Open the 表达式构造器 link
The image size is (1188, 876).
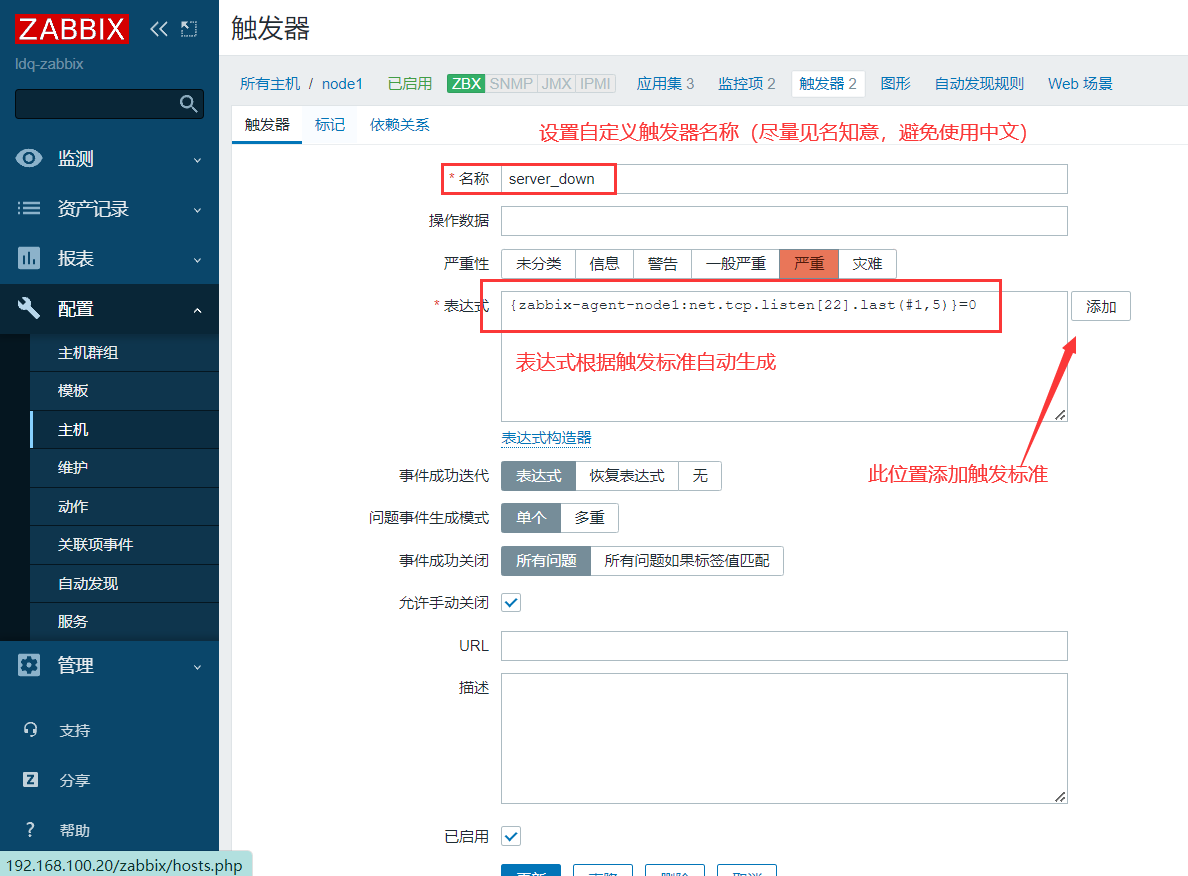pos(546,438)
